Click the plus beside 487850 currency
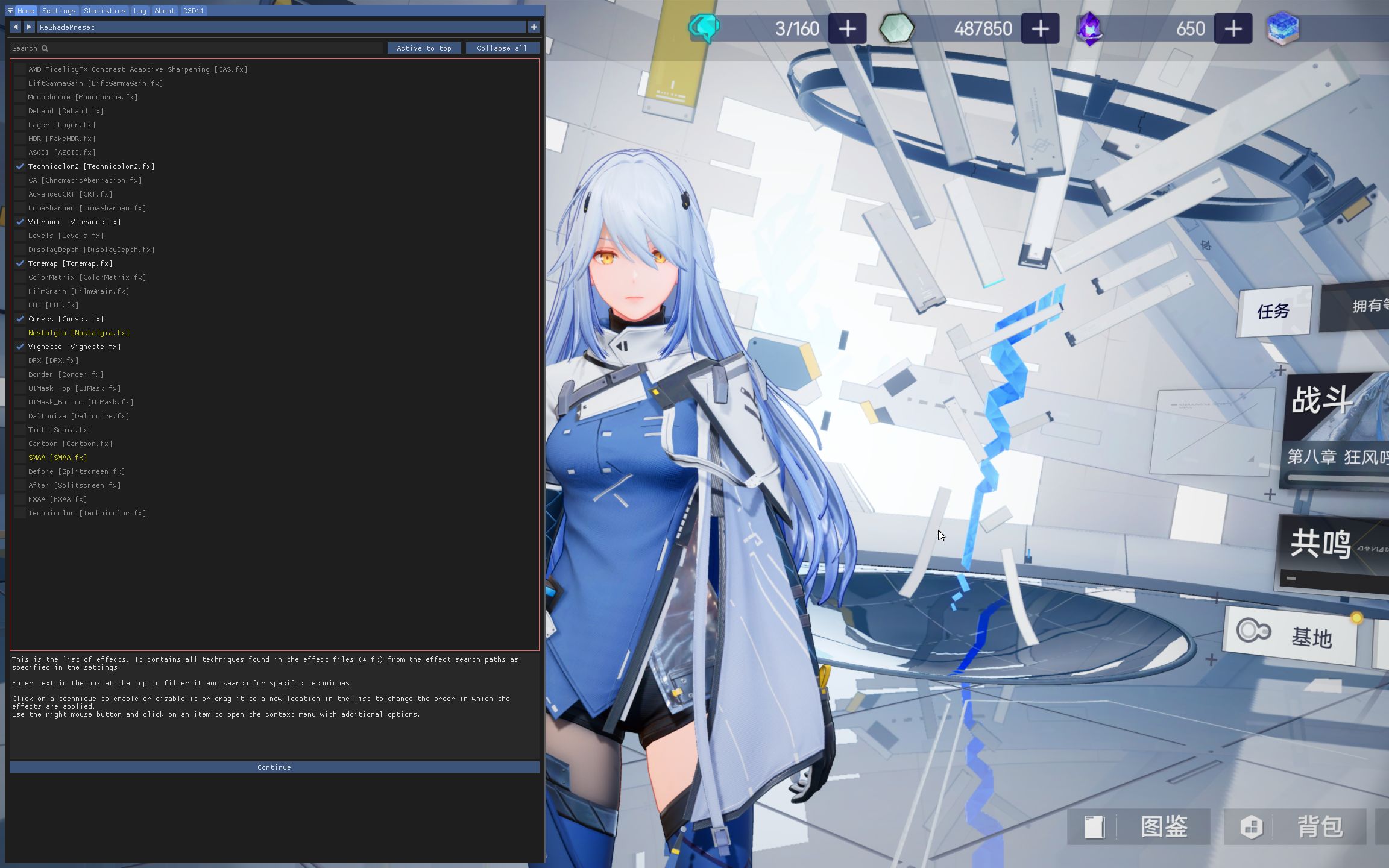The height and width of the screenshot is (868, 1389). [x=1040, y=28]
